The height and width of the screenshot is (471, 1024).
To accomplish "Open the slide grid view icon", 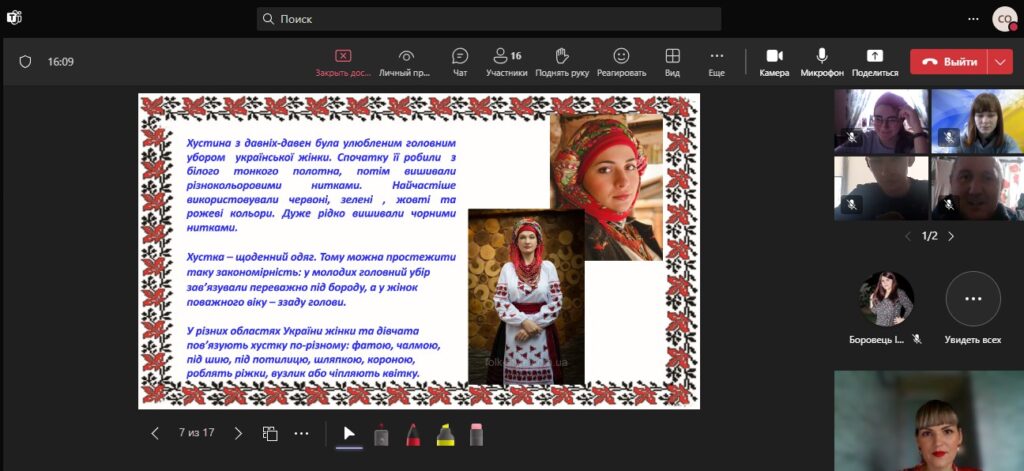I will click(270, 434).
